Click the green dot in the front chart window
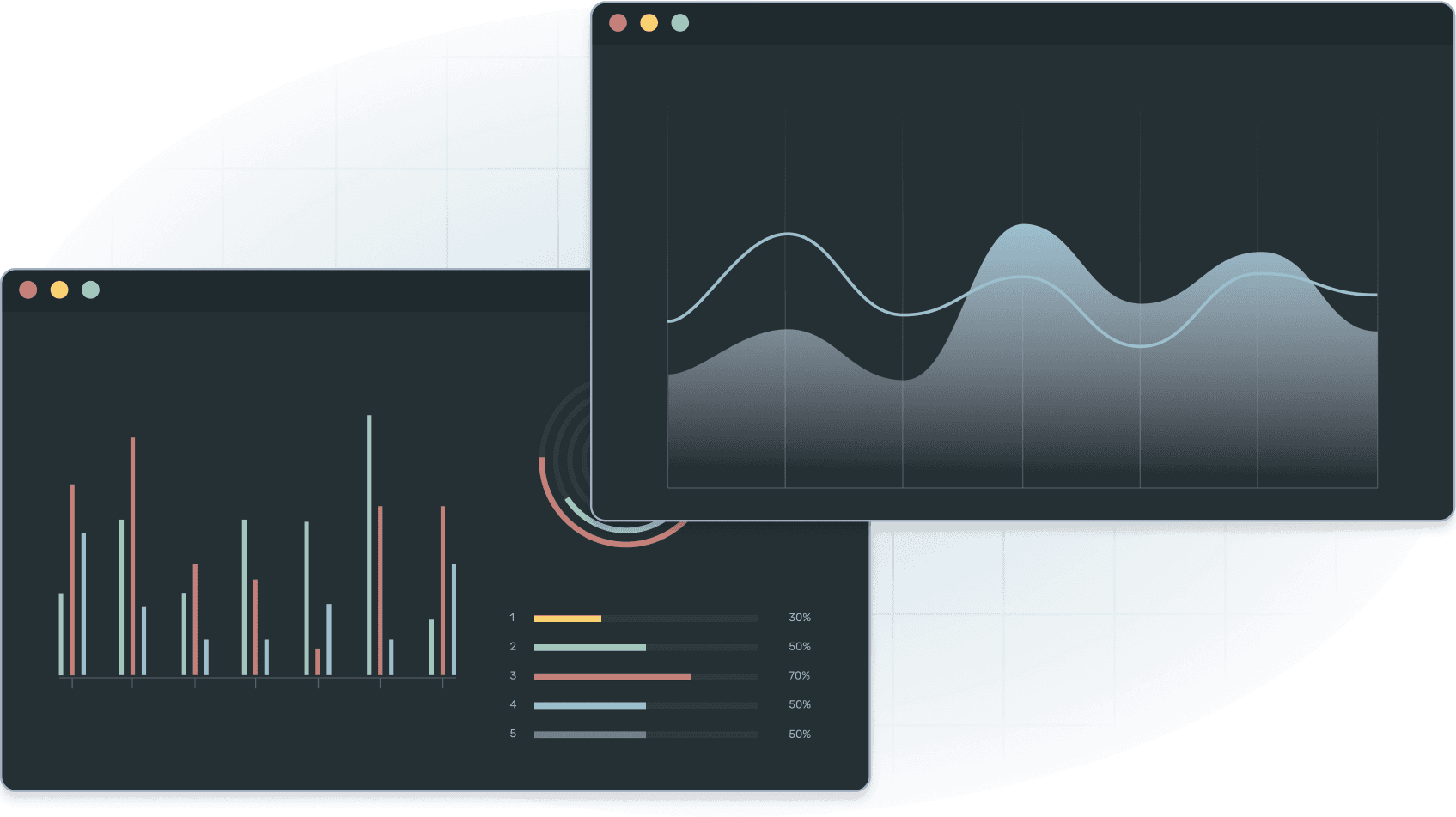This screenshot has width=1456, height=817. [x=679, y=23]
